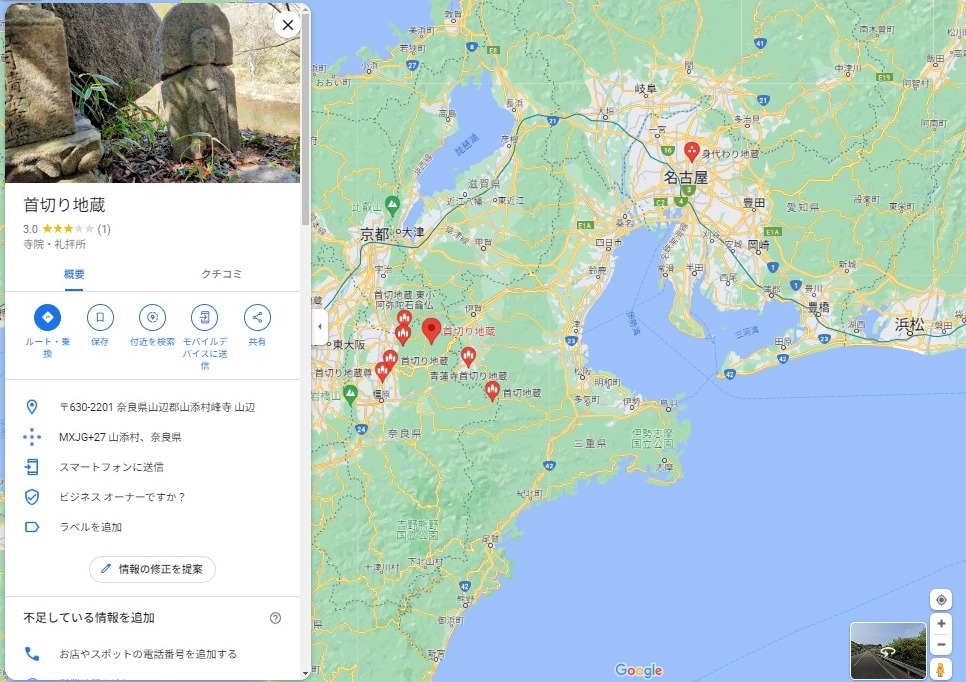Click the 首切り地蔵尊 map pin
966x682 pixels.
pos(382,372)
